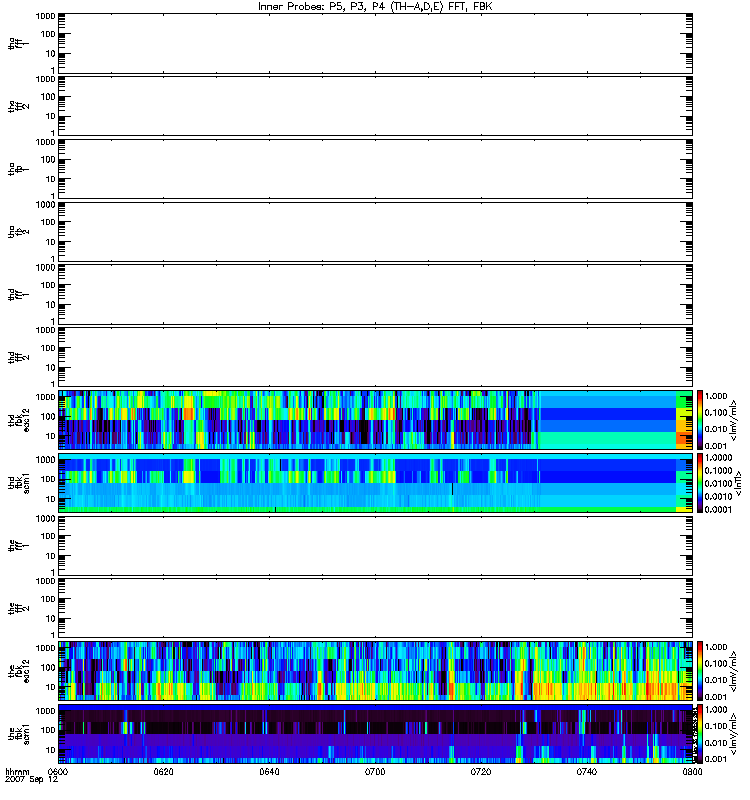The image size is (750, 800).
Task: Click the 'thd fbk scm1' y-axis title
Action: (x=19, y=483)
